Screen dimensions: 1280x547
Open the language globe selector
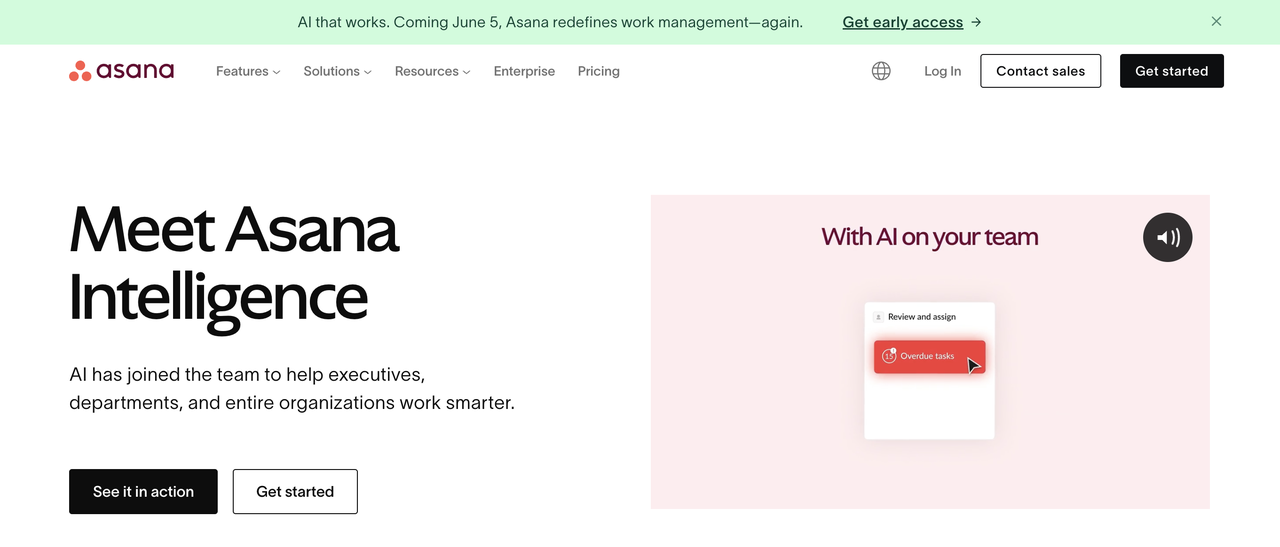[881, 71]
